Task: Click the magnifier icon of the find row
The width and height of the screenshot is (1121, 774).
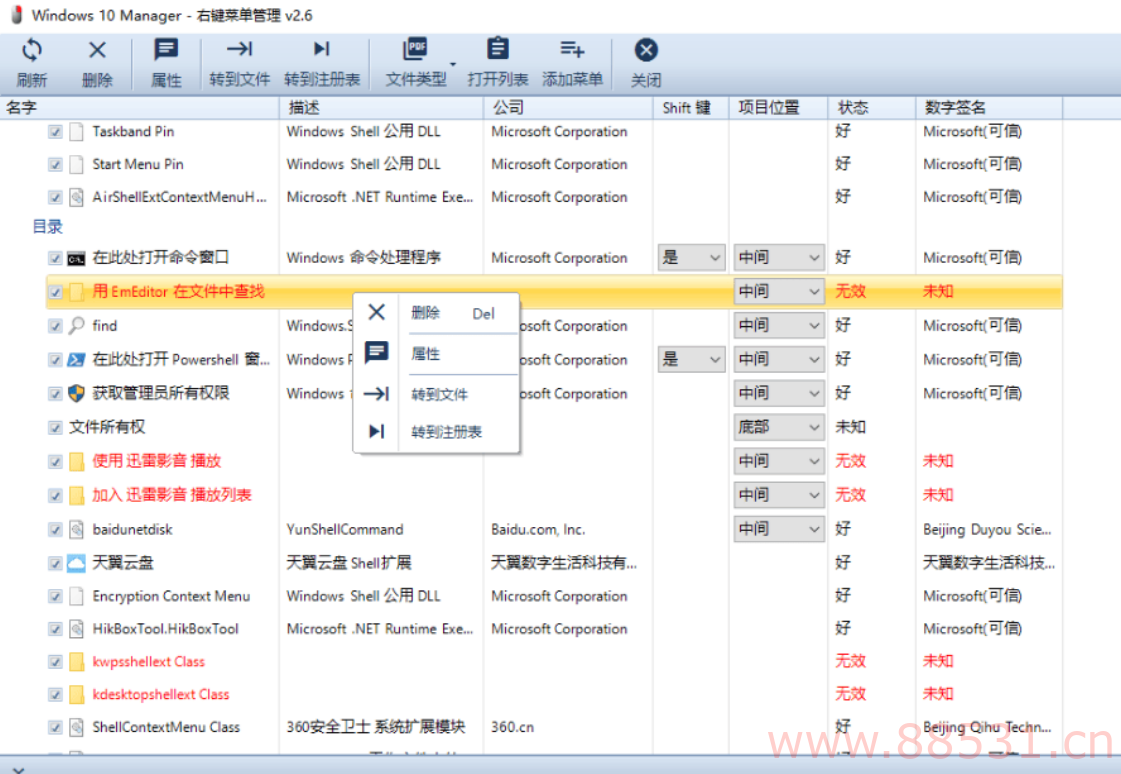Action: [76, 326]
